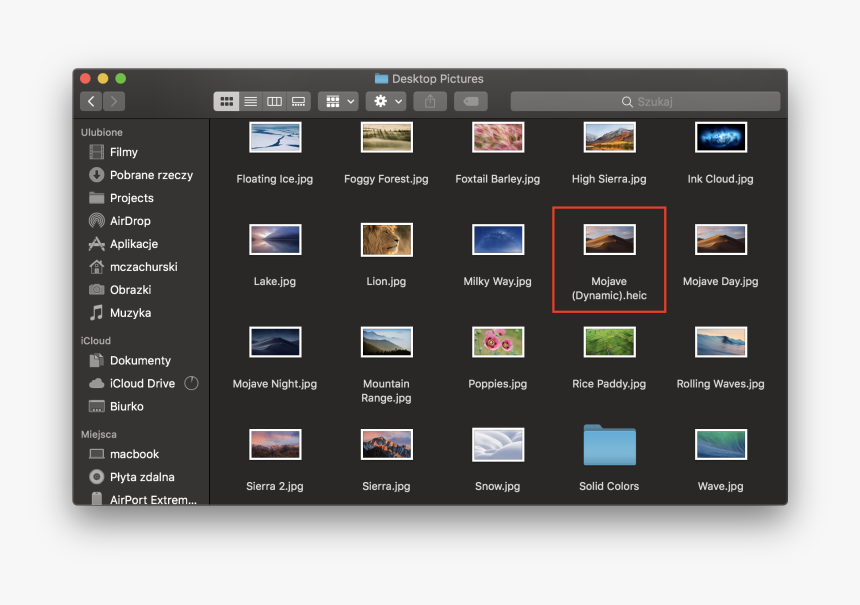Click the back navigation button
The width and height of the screenshot is (860, 605).
click(x=91, y=100)
